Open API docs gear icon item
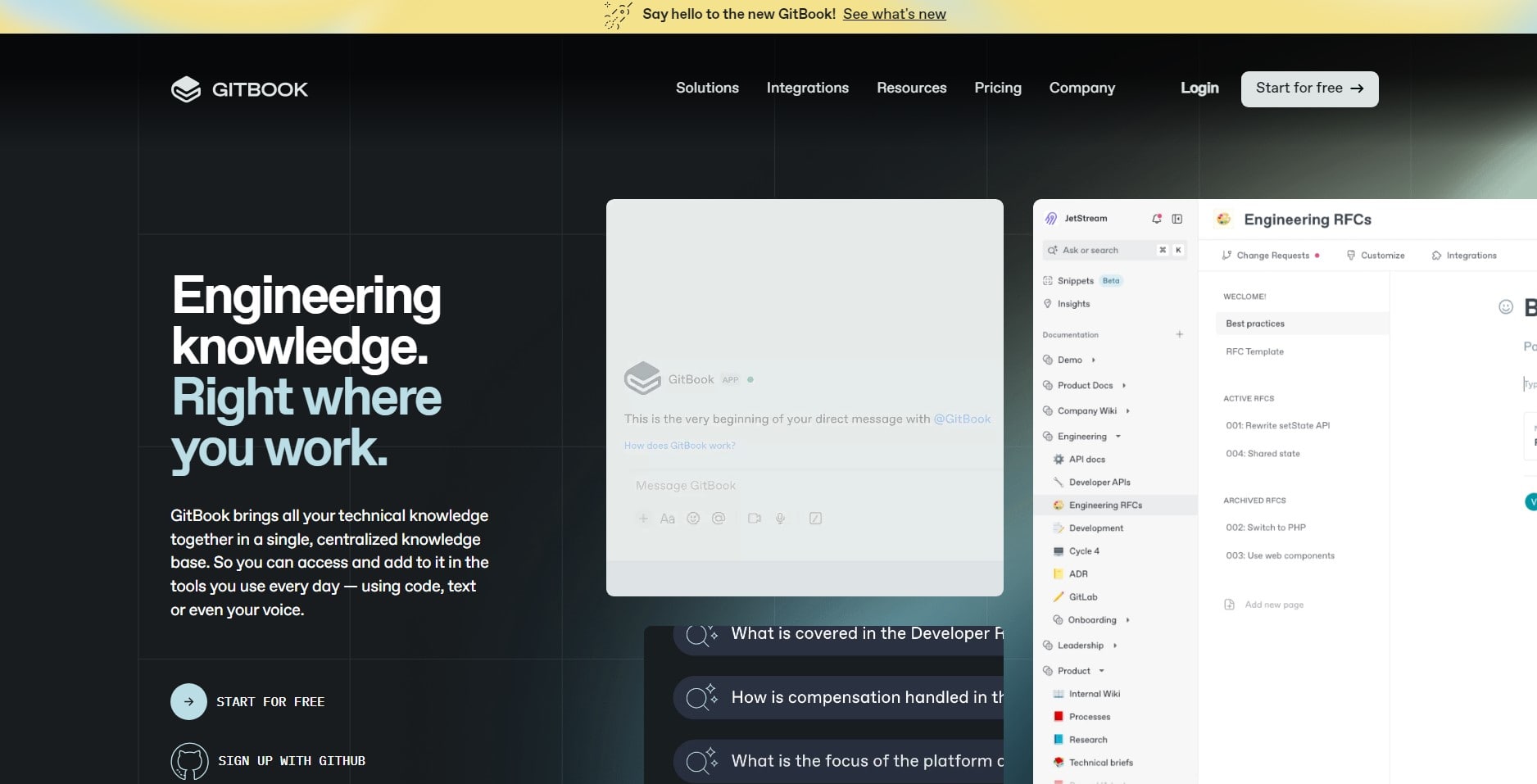Viewport: 1537px width, 784px height. pos(1059,460)
